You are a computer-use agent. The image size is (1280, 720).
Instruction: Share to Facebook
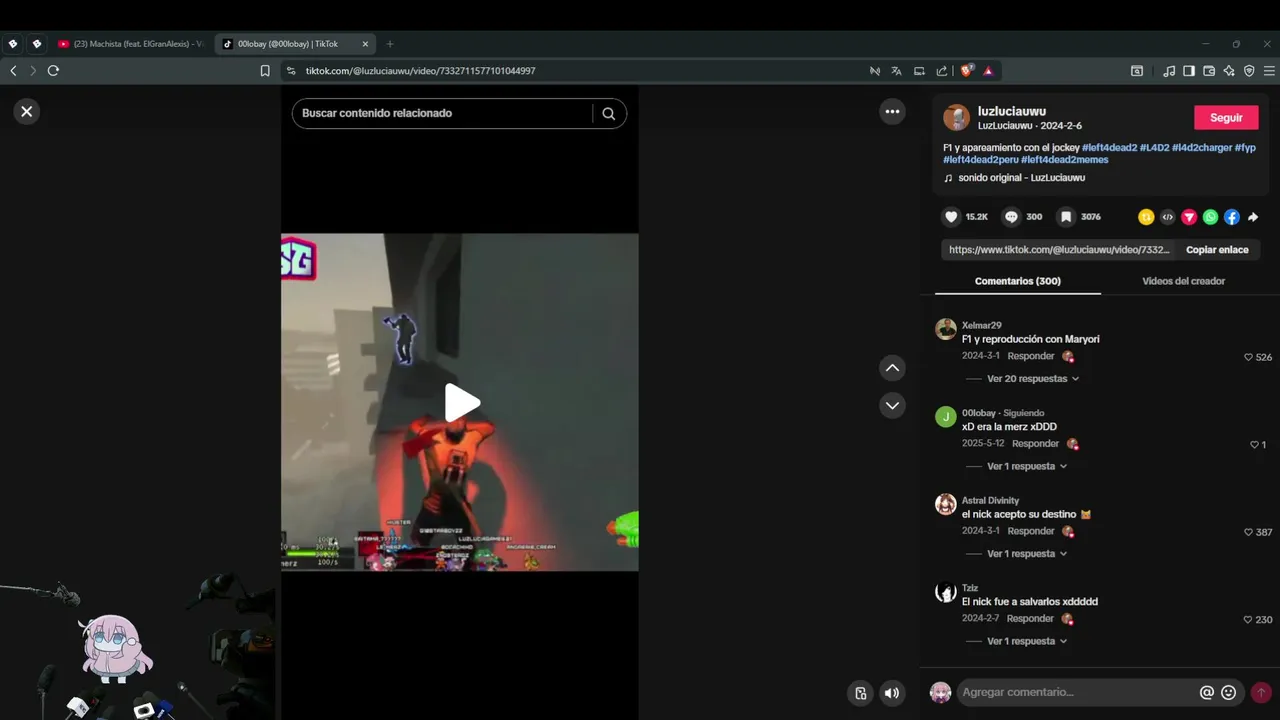coord(1232,217)
